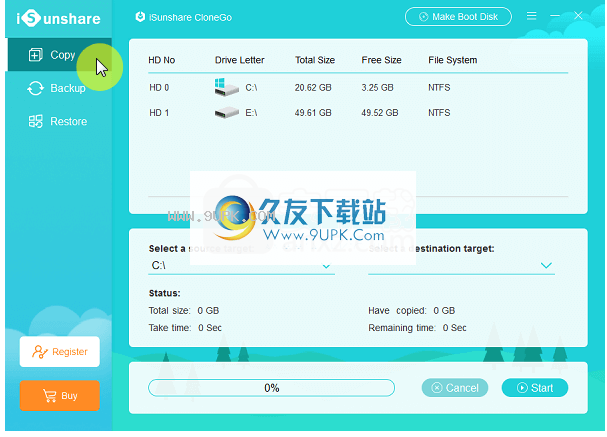Click the 3.25 GB free size cell

click(377, 87)
